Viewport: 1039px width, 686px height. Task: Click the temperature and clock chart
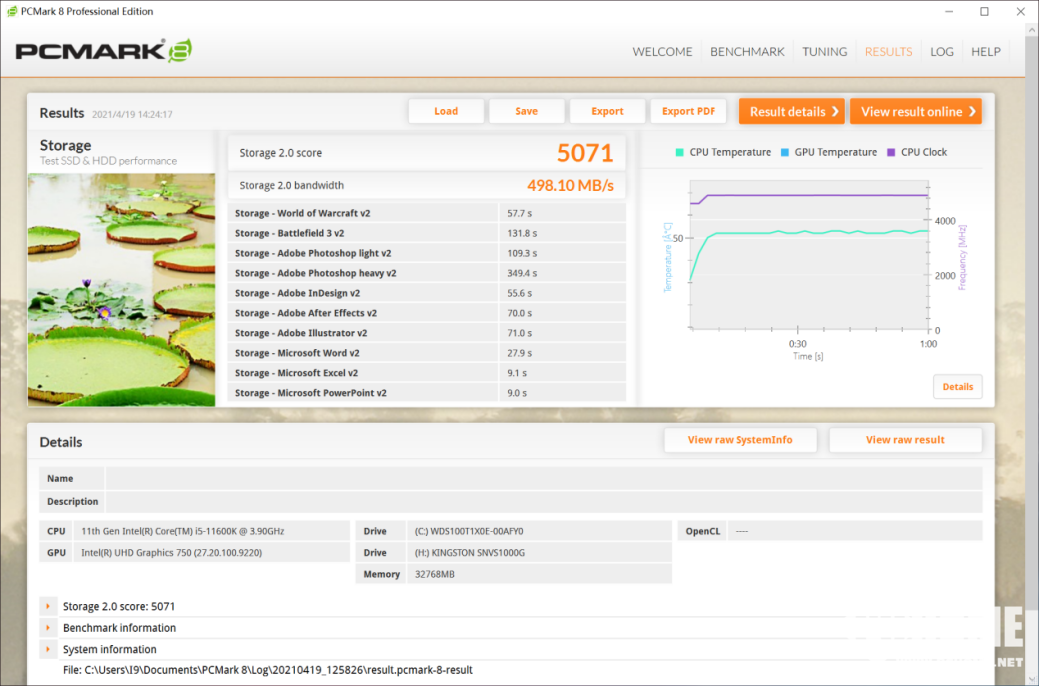(x=808, y=255)
